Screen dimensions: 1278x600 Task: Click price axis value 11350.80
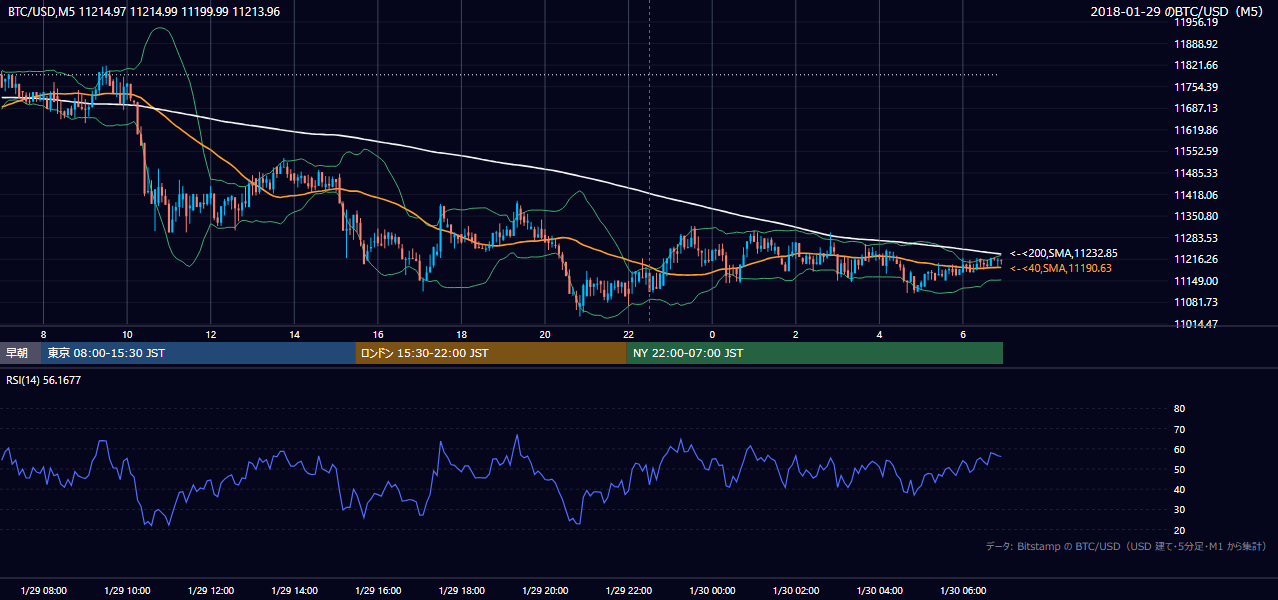pos(1196,216)
